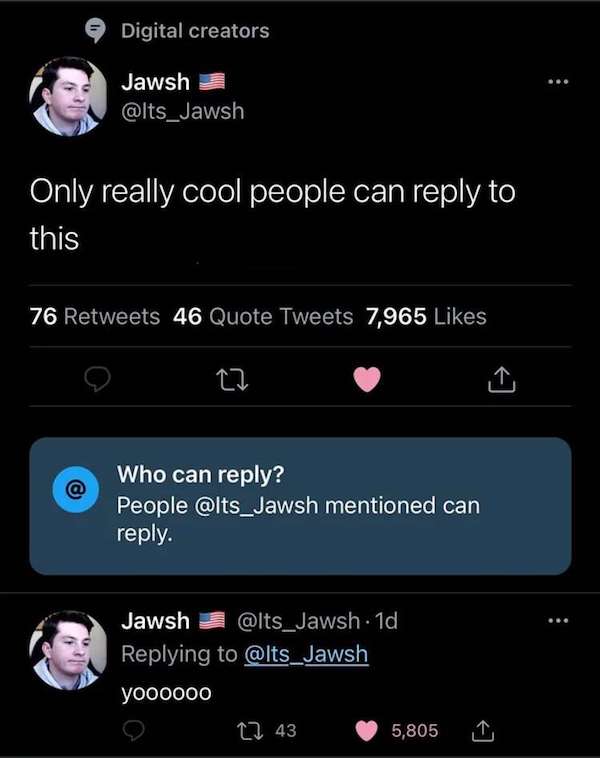View the 7,965 Likes list
Image resolution: width=600 pixels, height=758 pixels.
[x=427, y=316]
